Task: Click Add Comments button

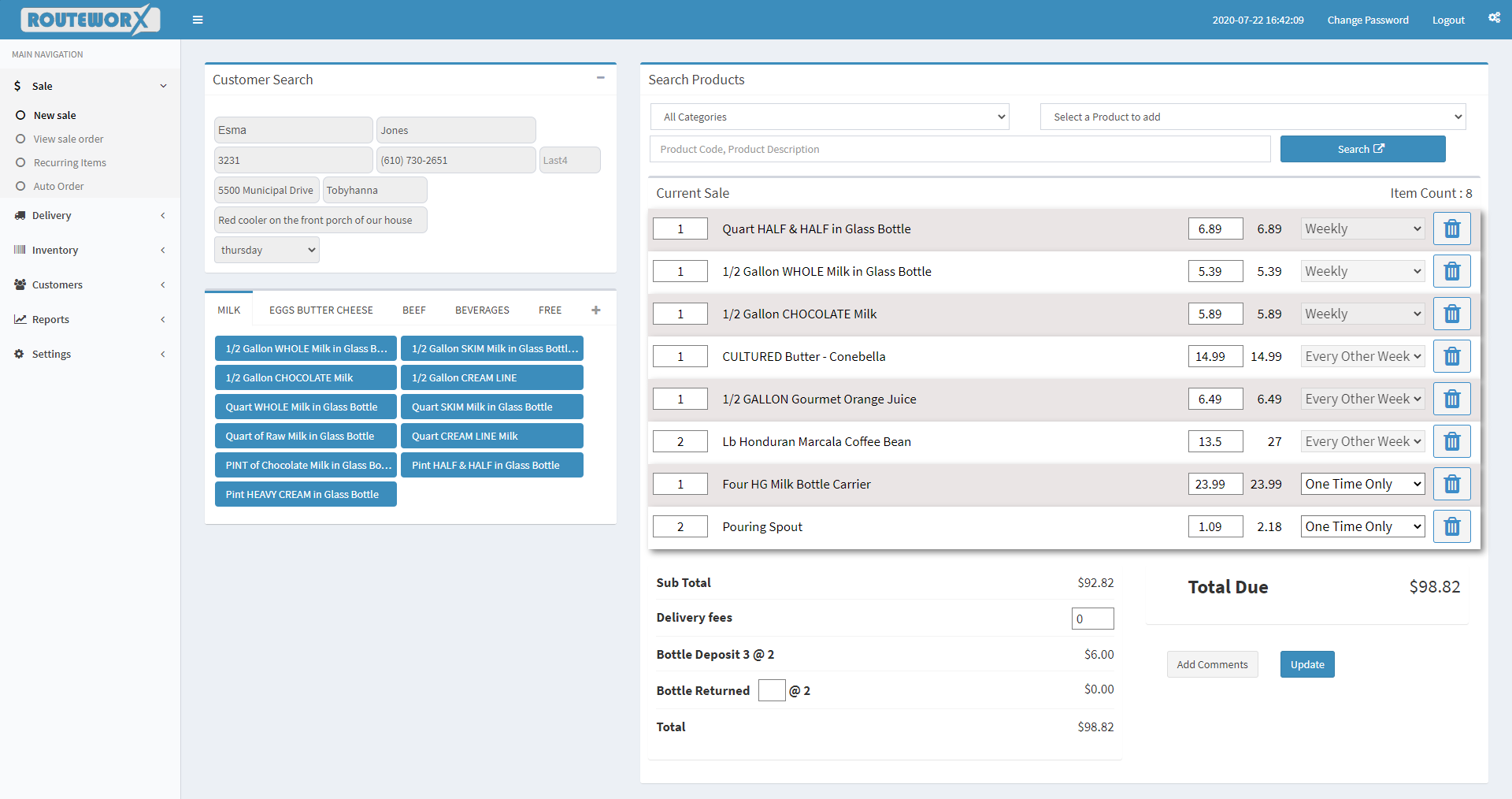Action: pos(1212,664)
